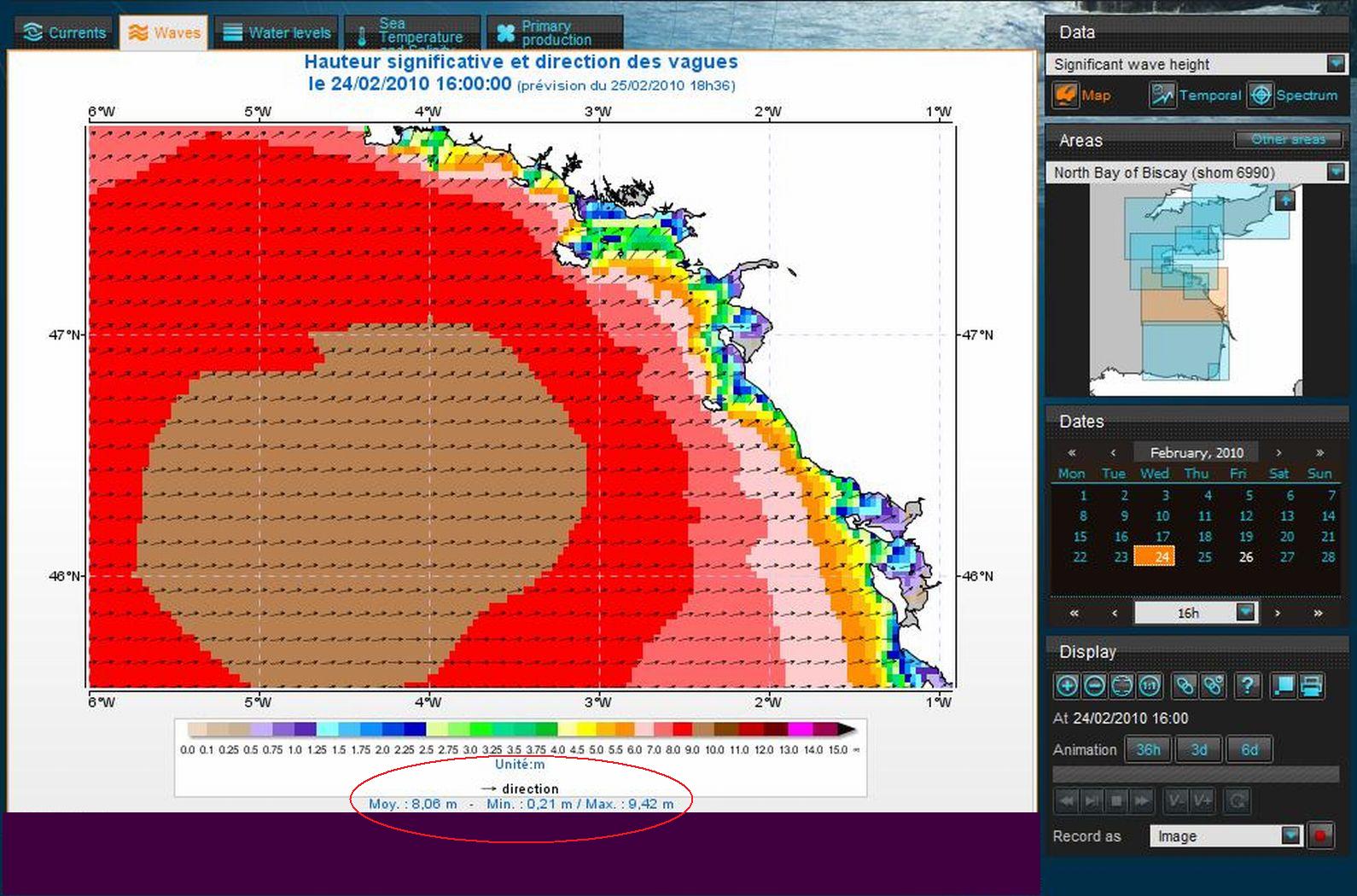Switch to Temporal view
Screen dimensions: 1357x896
coord(1195,95)
